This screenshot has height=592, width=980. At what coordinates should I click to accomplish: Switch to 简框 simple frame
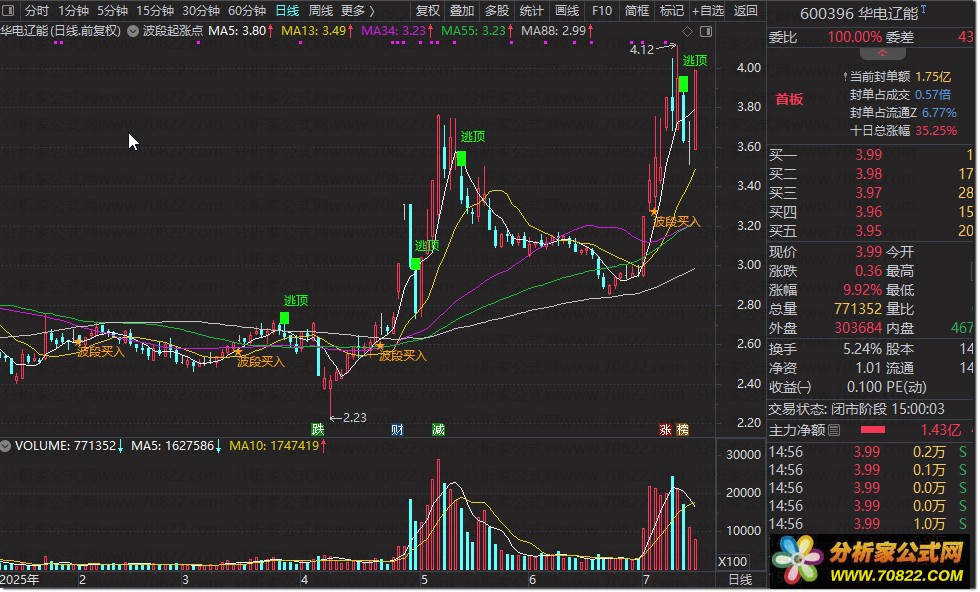point(637,11)
